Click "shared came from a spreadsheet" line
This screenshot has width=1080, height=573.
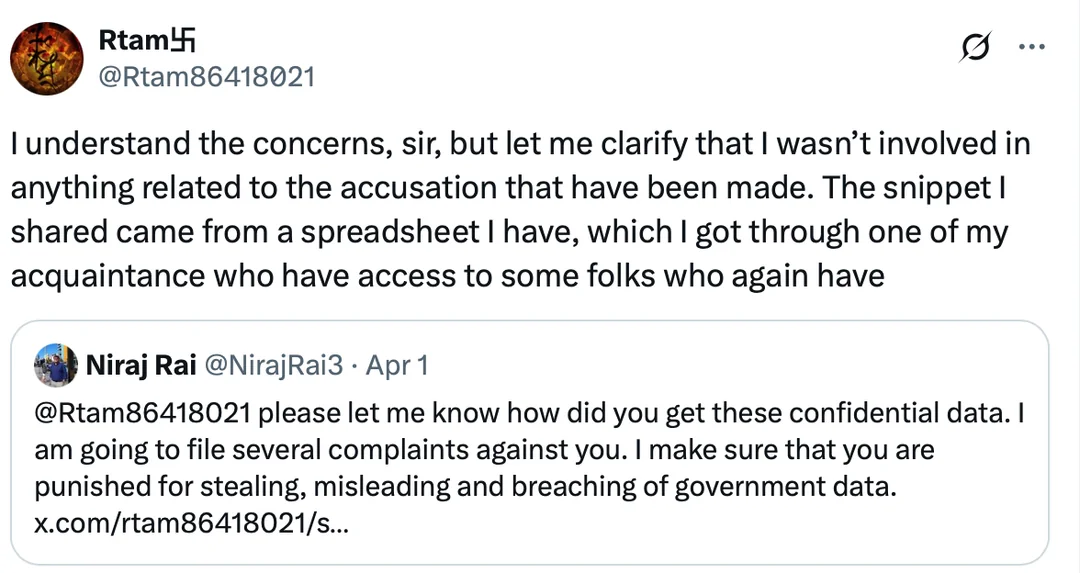coord(509,232)
